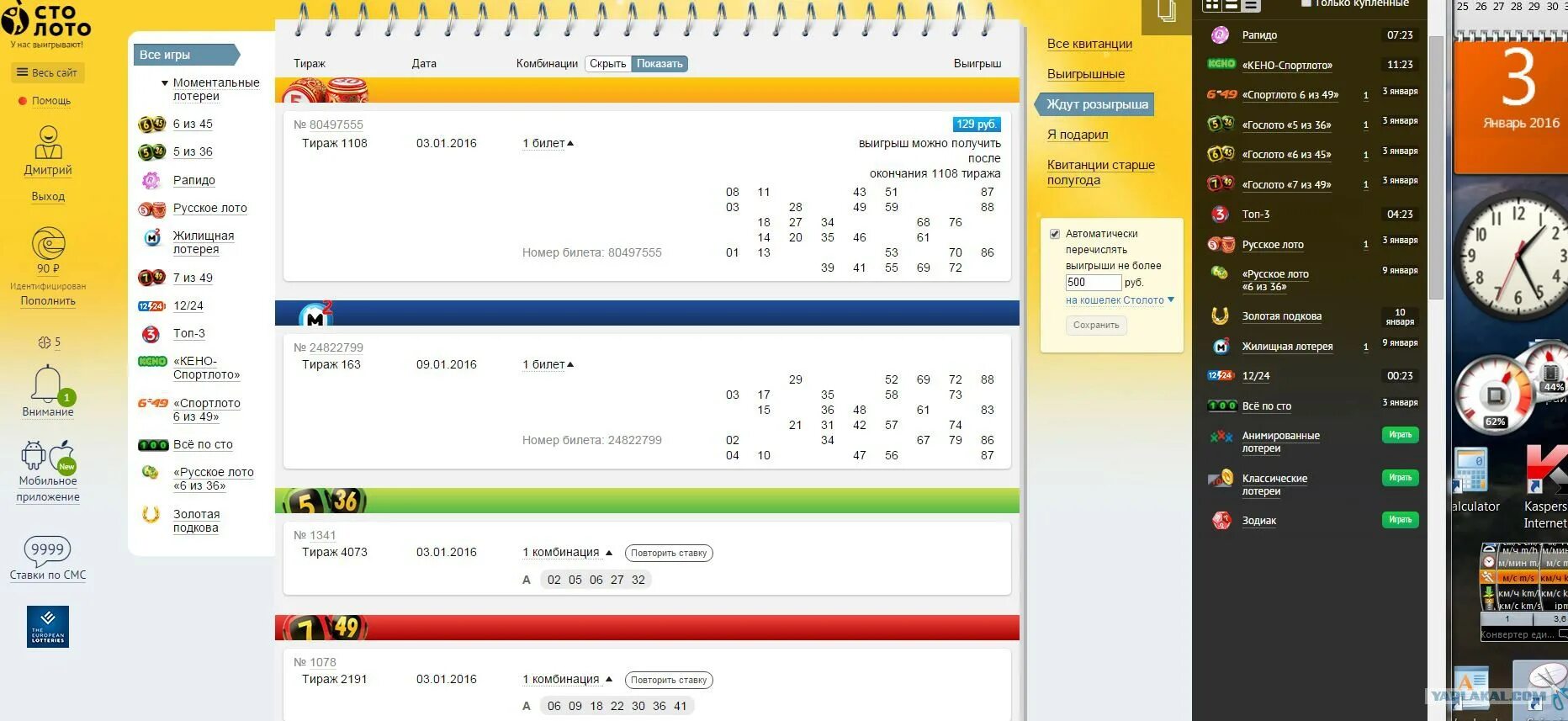Open the Все квитанции tab
Screen dimensions: 1568x721
pos(1089,44)
